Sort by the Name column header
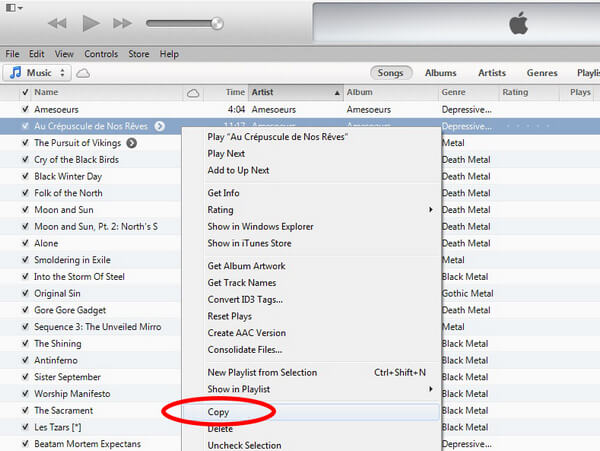The width and height of the screenshot is (600, 451). tap(107, 92)
